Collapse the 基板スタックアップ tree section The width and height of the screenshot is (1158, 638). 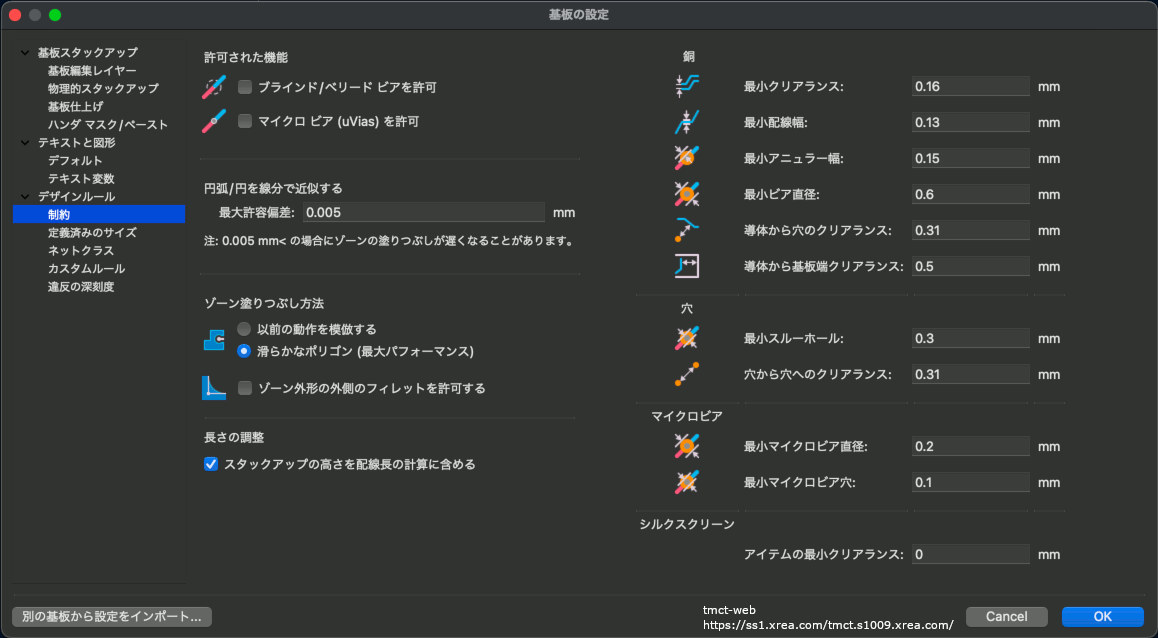[25, 52]
